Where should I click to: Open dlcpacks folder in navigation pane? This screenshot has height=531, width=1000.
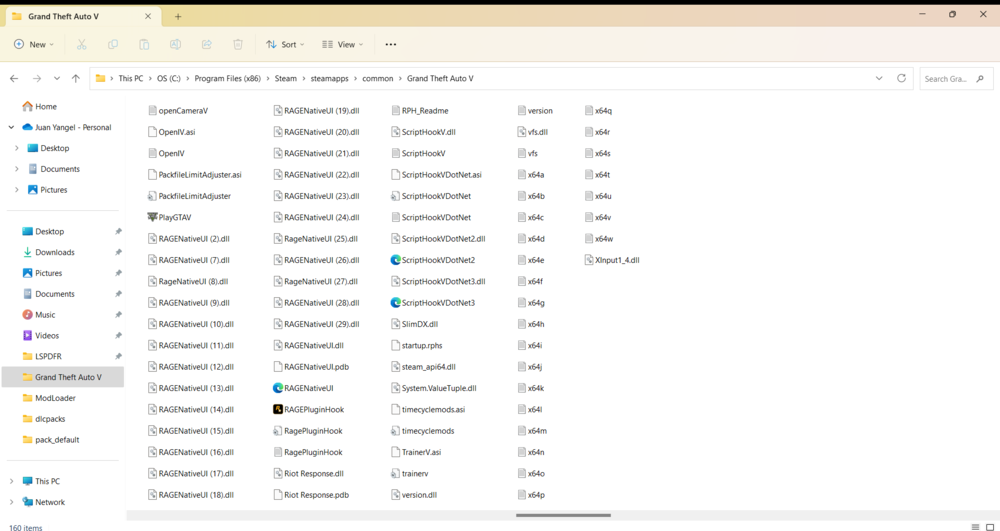pyautogui.click(x=43, y=419)
